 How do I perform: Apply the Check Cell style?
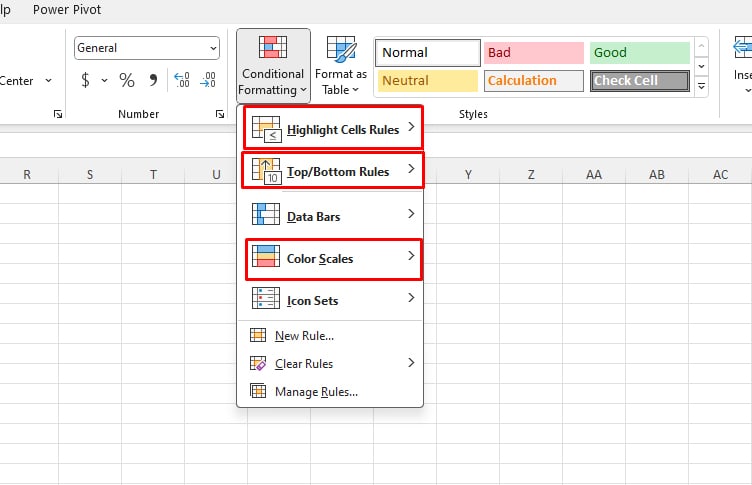pyautogui.click(x=639, y=81)
